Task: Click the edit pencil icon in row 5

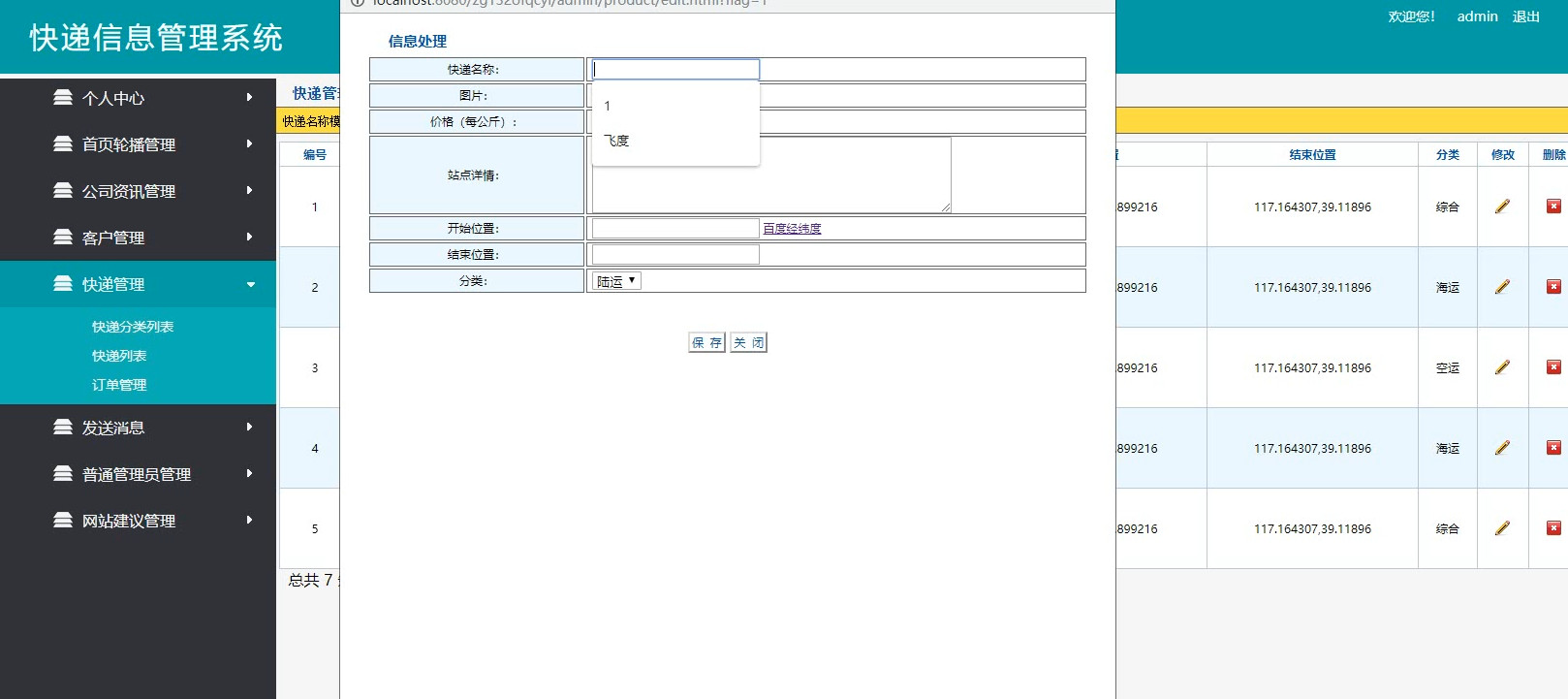Action: click(1502, 528)
